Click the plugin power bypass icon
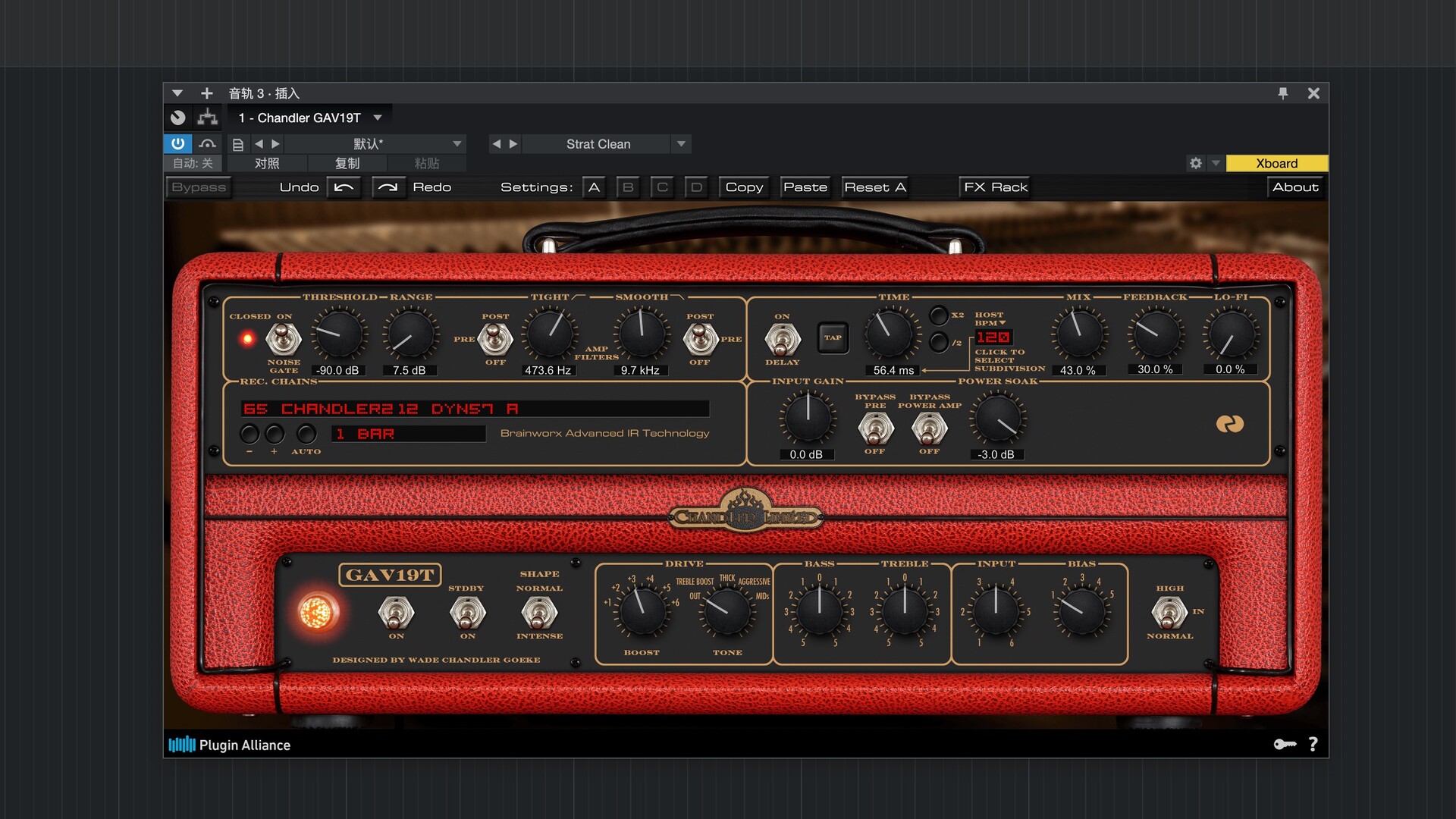The image size is (1456, 819). [177, 143]
